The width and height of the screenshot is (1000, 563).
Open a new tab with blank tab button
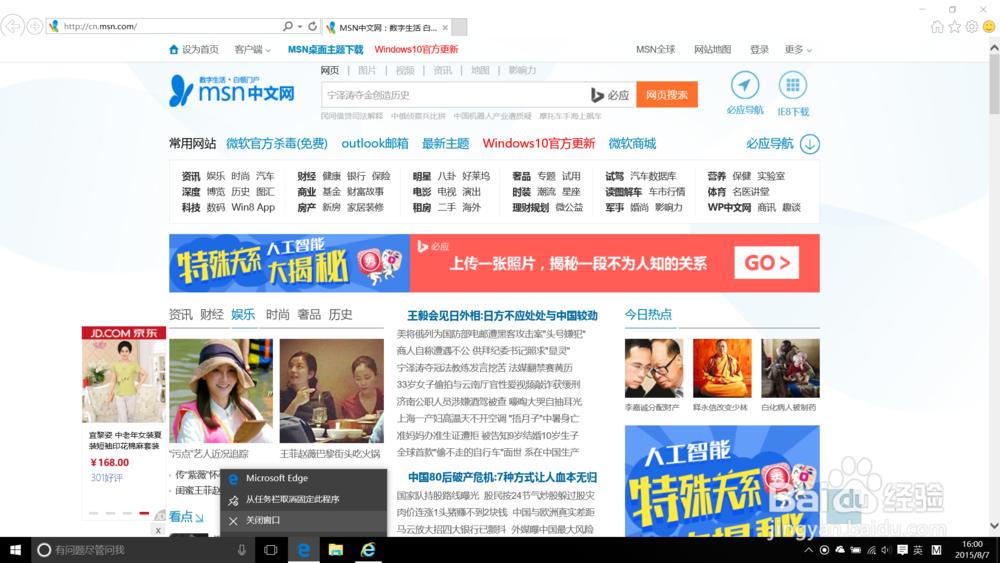(x=459, y=27)
